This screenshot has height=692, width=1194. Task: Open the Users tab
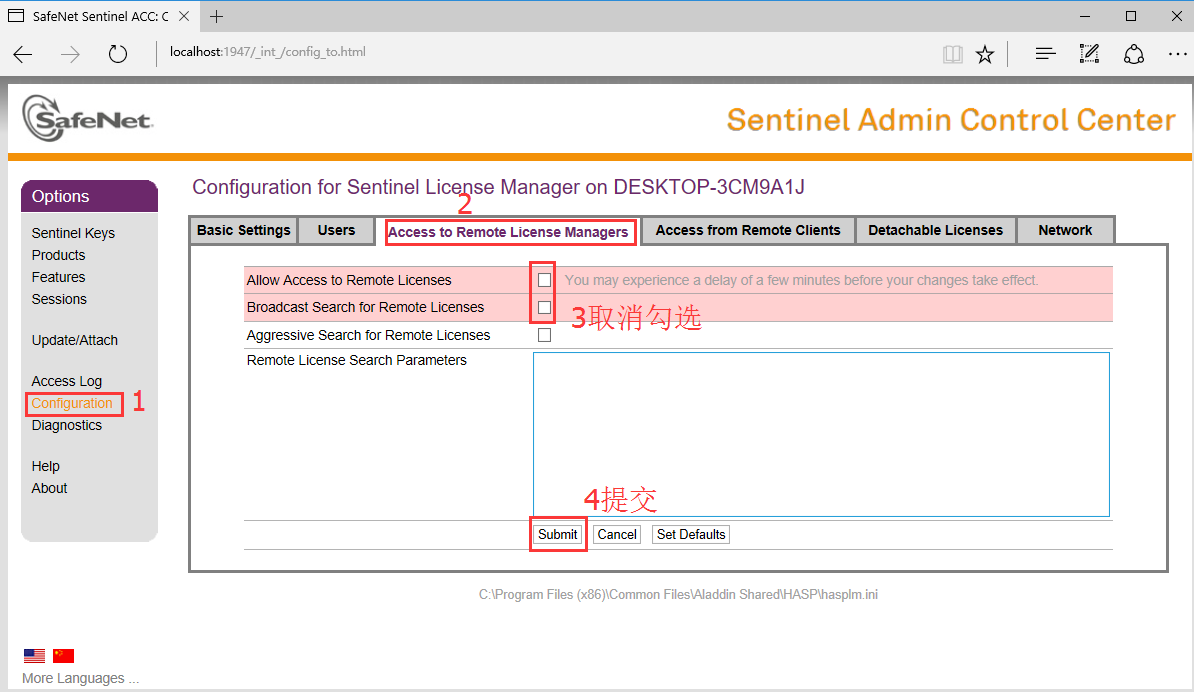coord(337,230)
